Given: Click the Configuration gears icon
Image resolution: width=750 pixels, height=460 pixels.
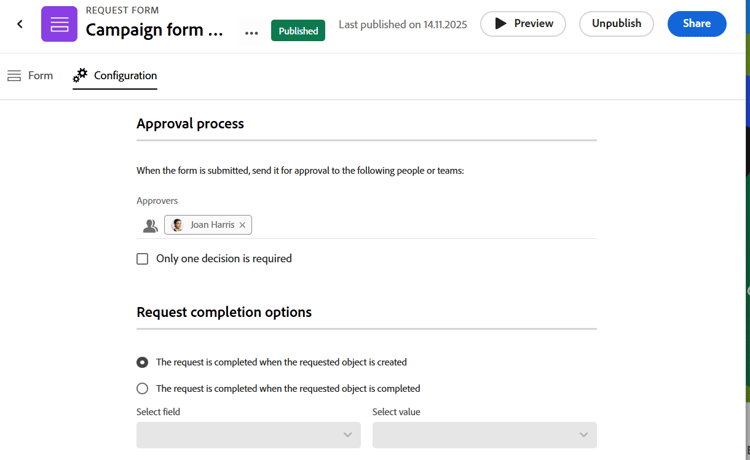Looking at the screenshot, I should tap(80, 75).
